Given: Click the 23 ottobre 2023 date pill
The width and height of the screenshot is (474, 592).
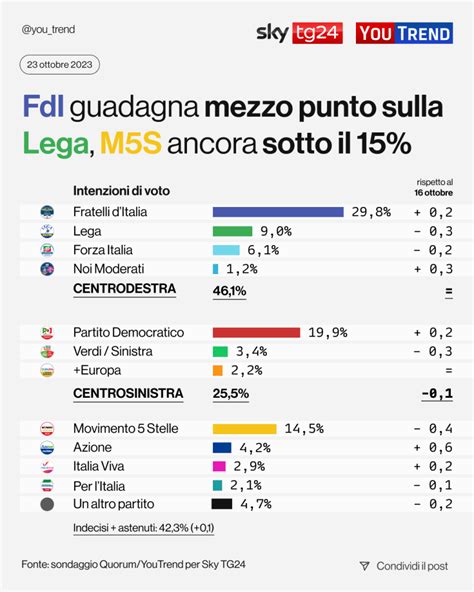Looking at the screenshot, I should pos(60,65).
